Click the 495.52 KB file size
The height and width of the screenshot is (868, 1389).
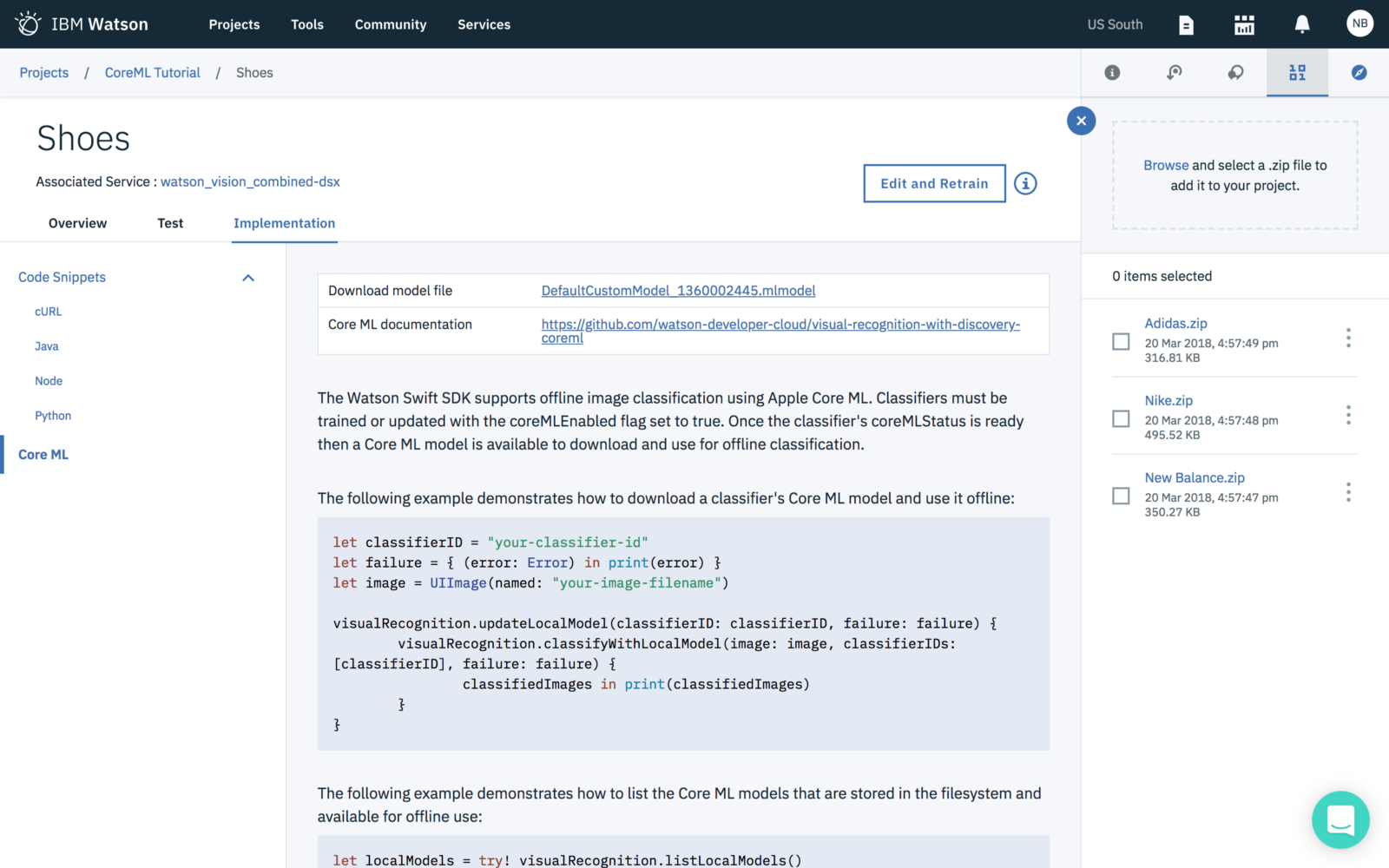(x=1172, y=435)
